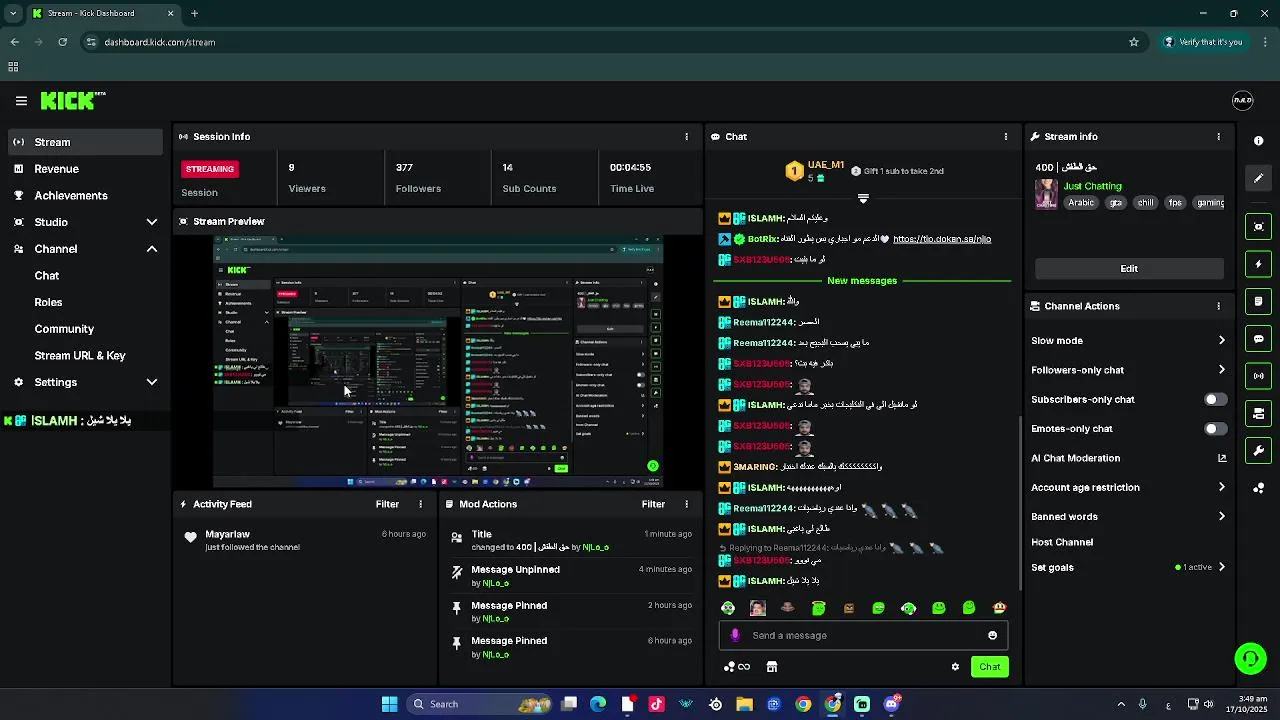Image resolution: width=1280 pixels, height=720 pixels.
Task: Open the emoji picker in message box
Action: click(x=992, y=635)
